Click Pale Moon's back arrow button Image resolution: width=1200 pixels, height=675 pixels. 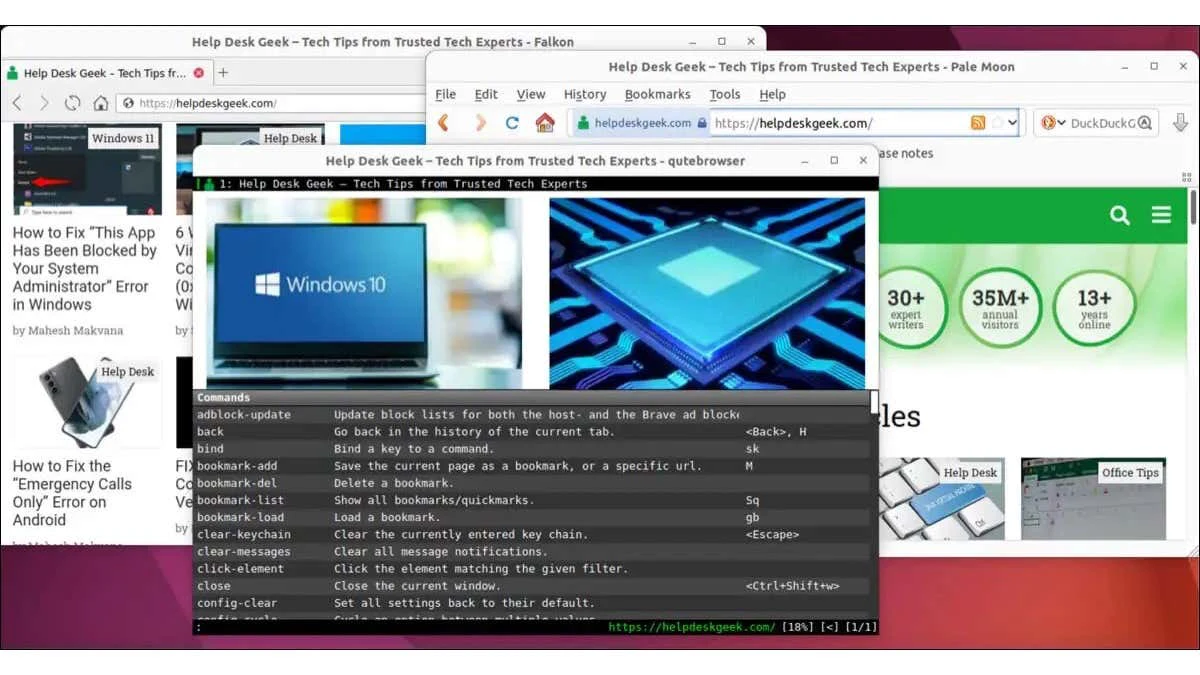444,123
